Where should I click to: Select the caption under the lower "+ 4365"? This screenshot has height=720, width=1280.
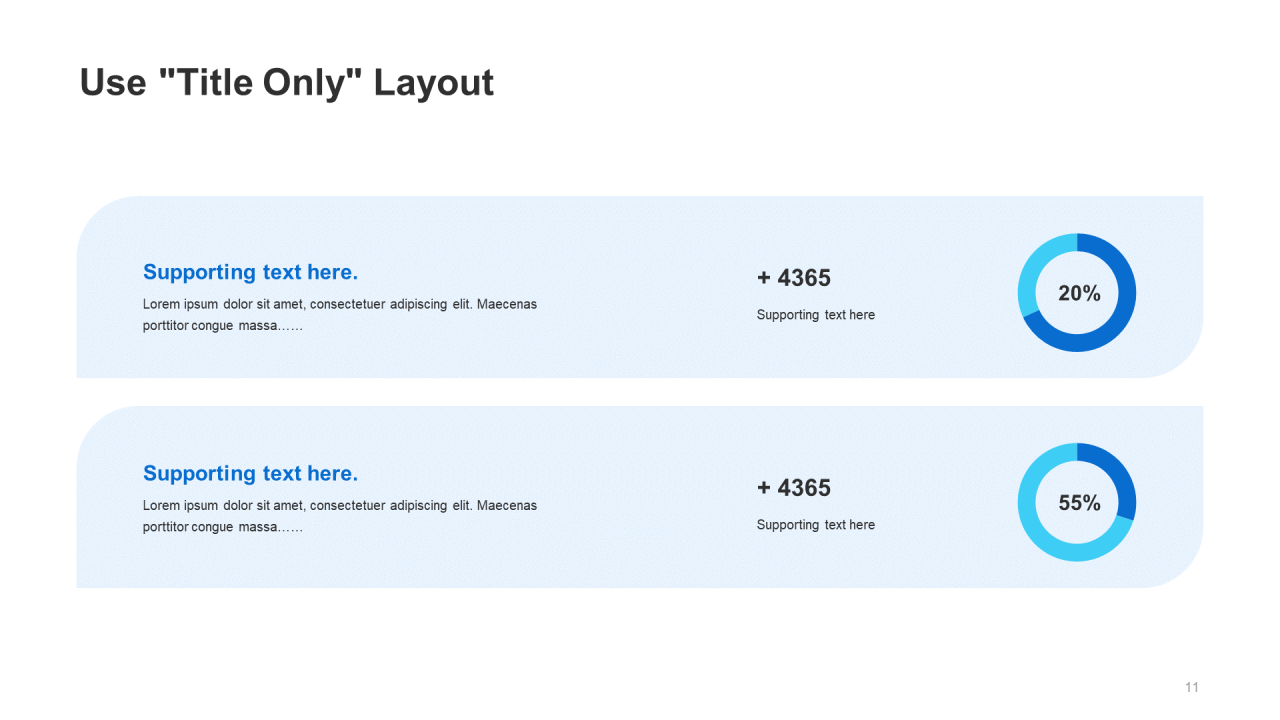tap(816, 525)
